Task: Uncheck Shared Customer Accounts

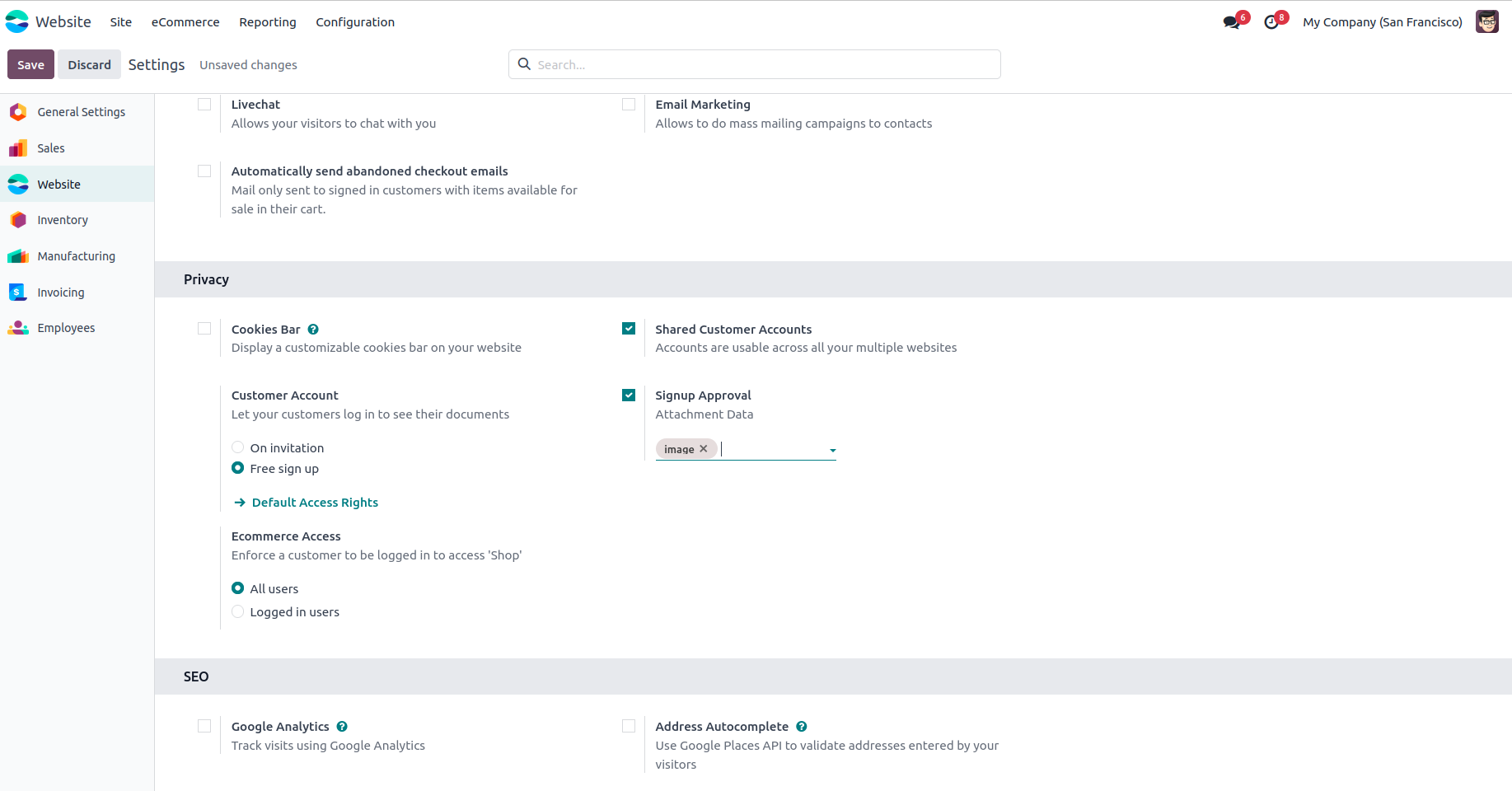Action: (629, 329)
